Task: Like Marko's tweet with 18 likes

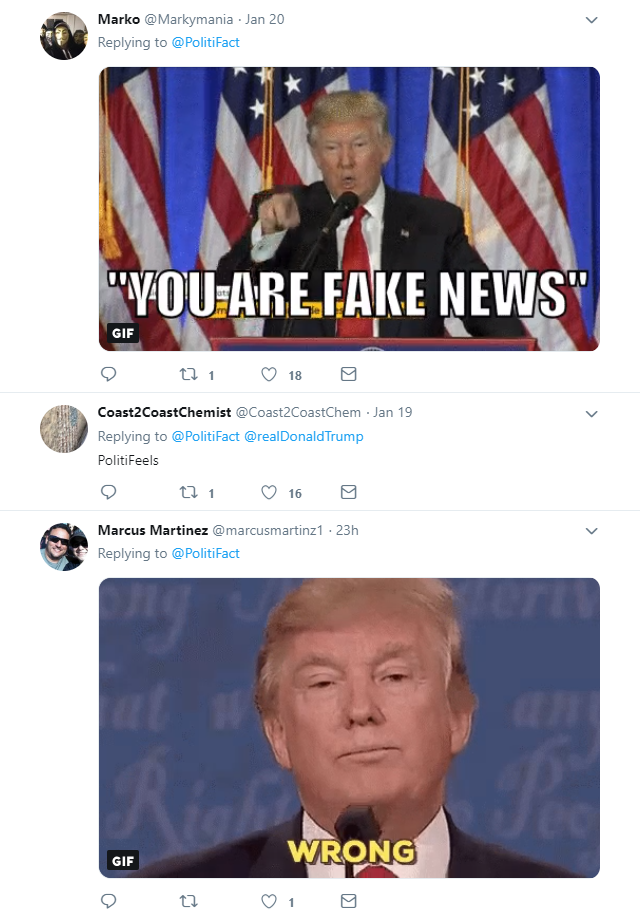Action: click(x=269, y=374)
